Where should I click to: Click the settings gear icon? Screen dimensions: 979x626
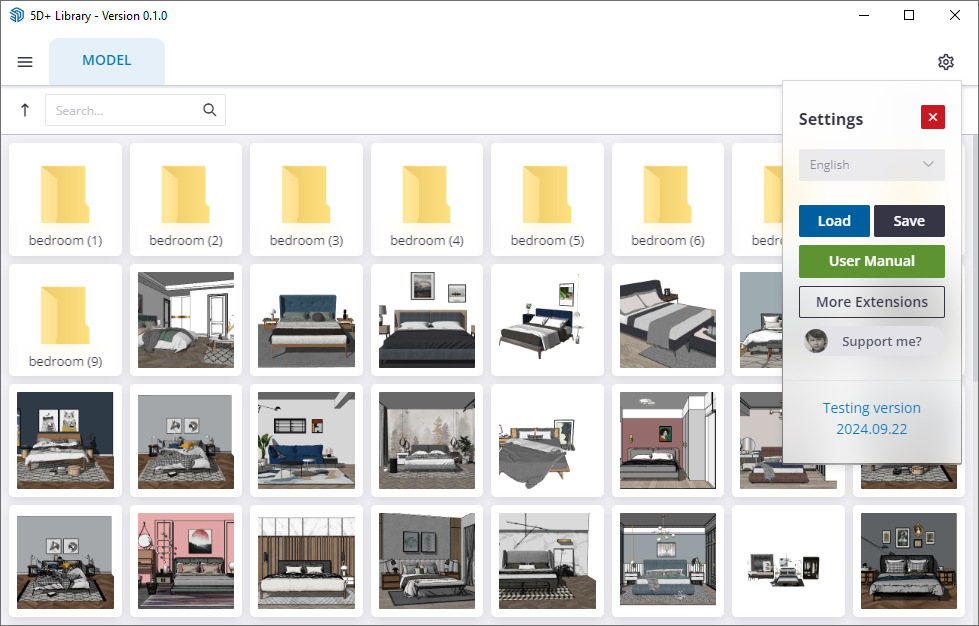945,62
